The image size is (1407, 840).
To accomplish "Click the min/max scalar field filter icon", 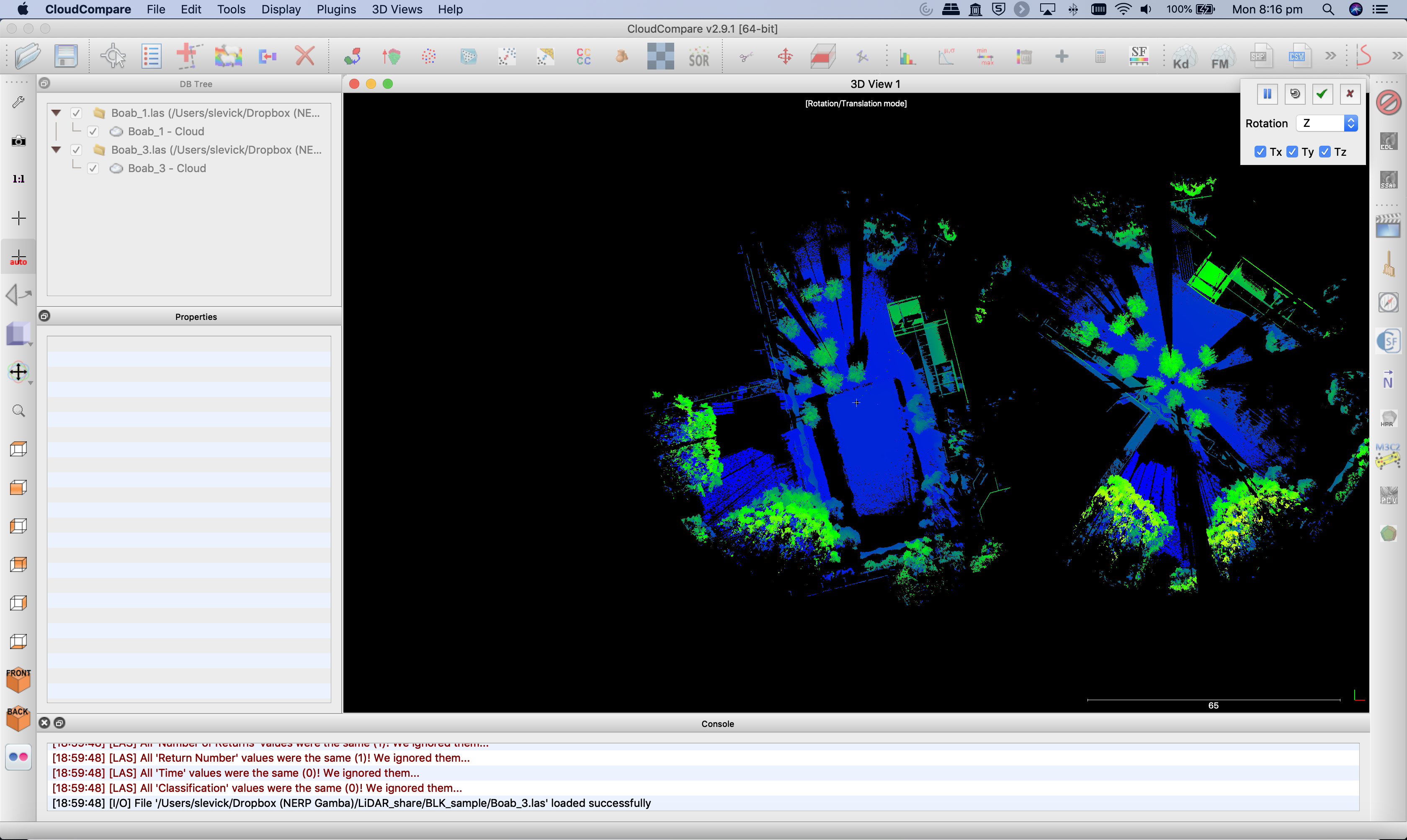I will coord(985,56).
